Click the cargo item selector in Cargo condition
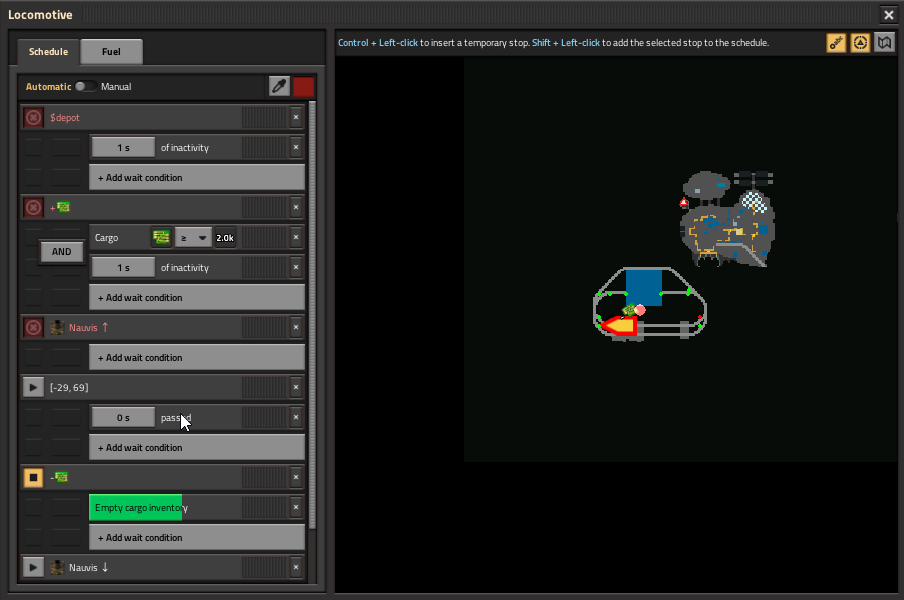The image size is (904, 600). point(161,238)
